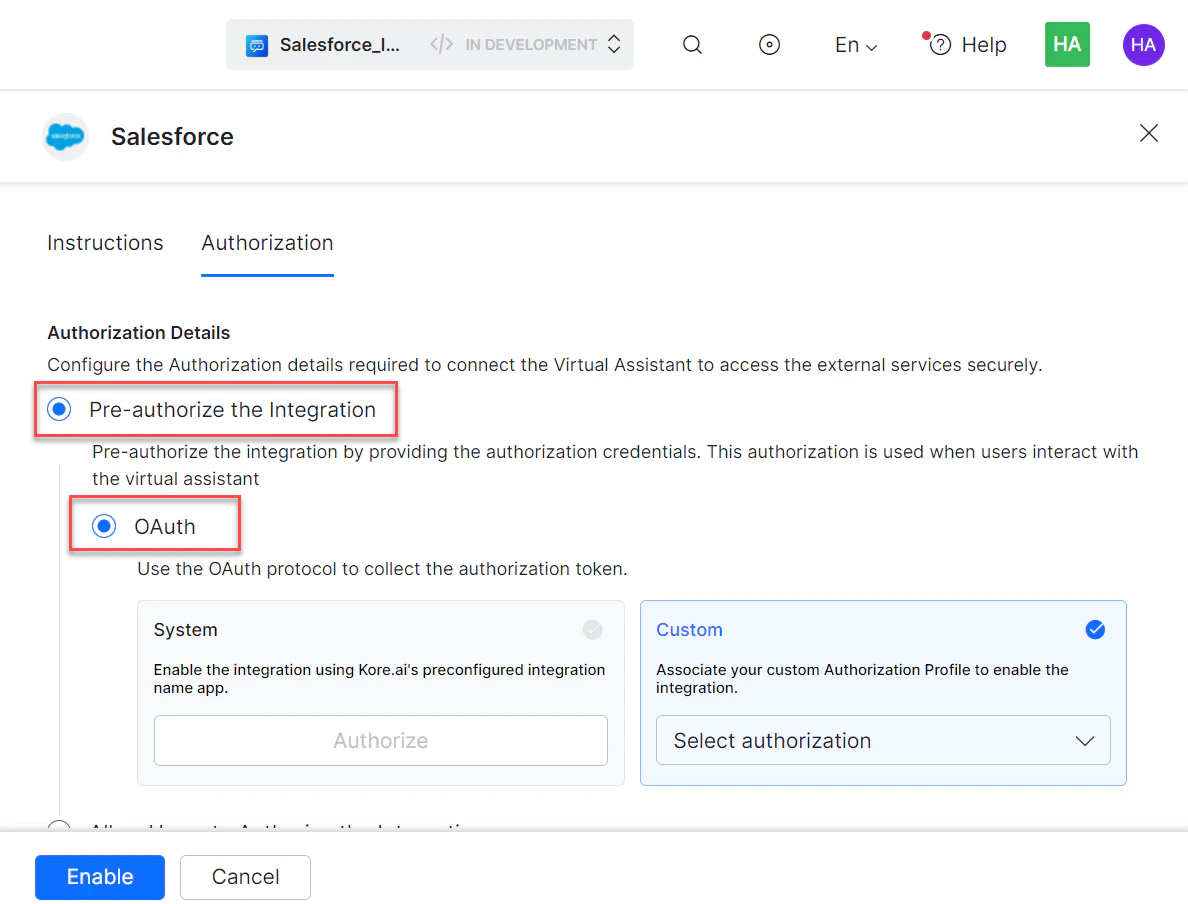Select the green HA workspace icon
This screenshot has height=904, width=1188.
coord(1067,44)
